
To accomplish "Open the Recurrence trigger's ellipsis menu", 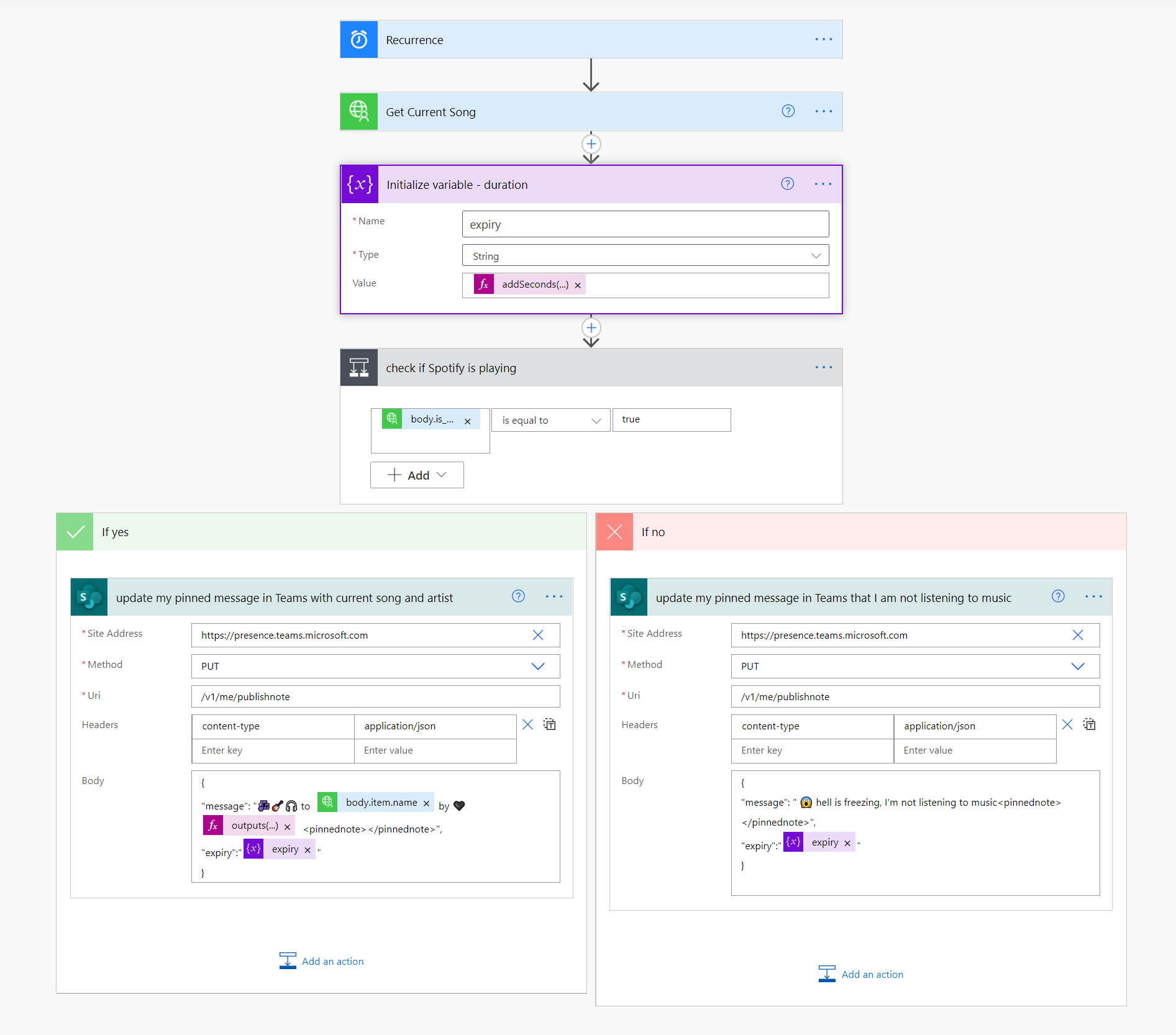I will click(x=824, y=39).
